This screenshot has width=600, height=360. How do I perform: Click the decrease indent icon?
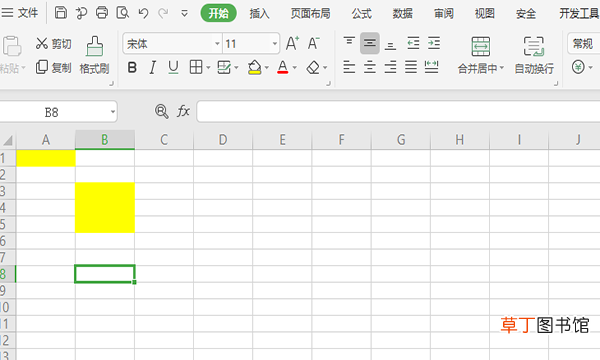(x=413, y=43)
